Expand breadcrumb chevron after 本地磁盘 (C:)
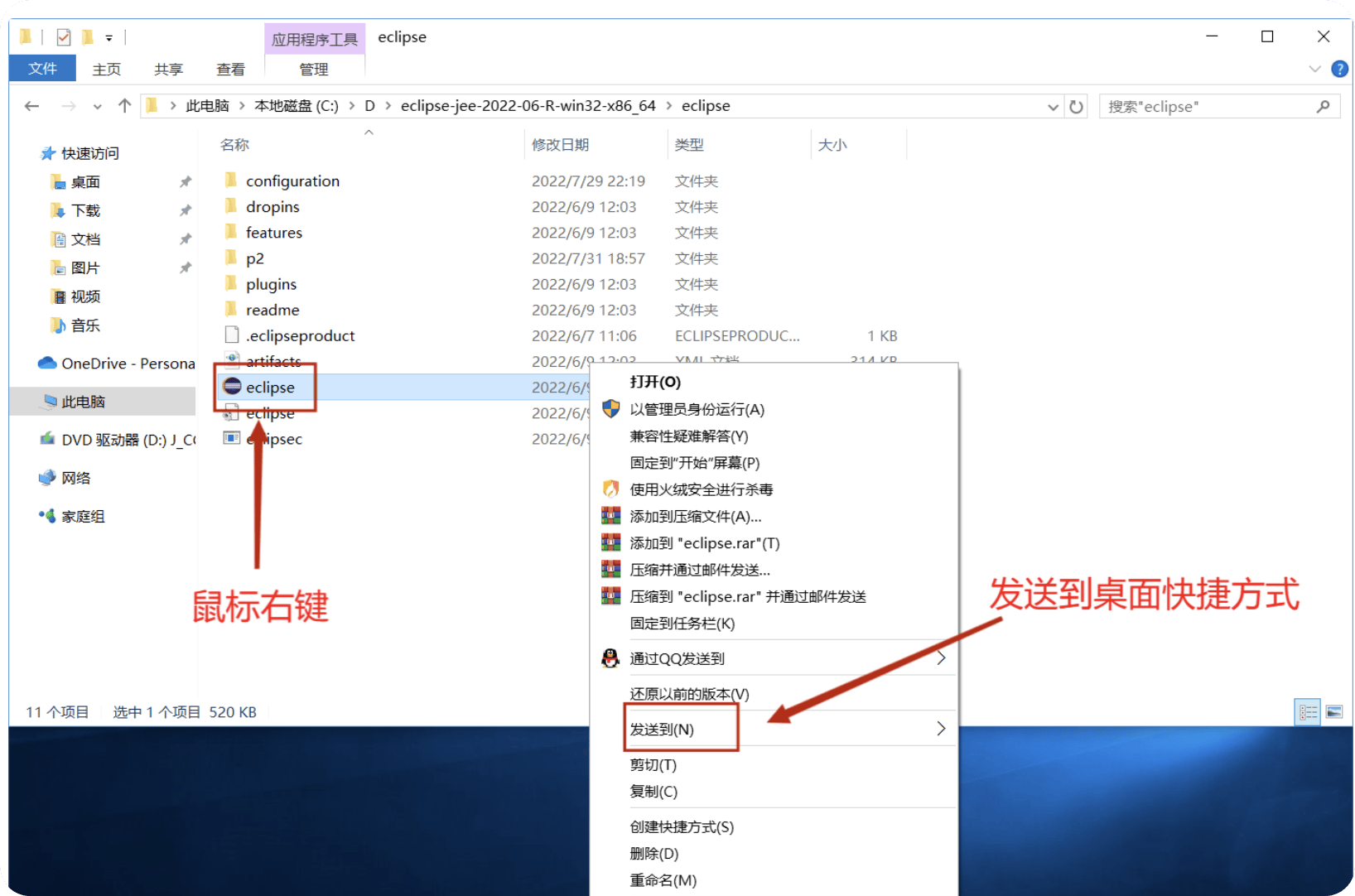 click(x=351, y=106)
